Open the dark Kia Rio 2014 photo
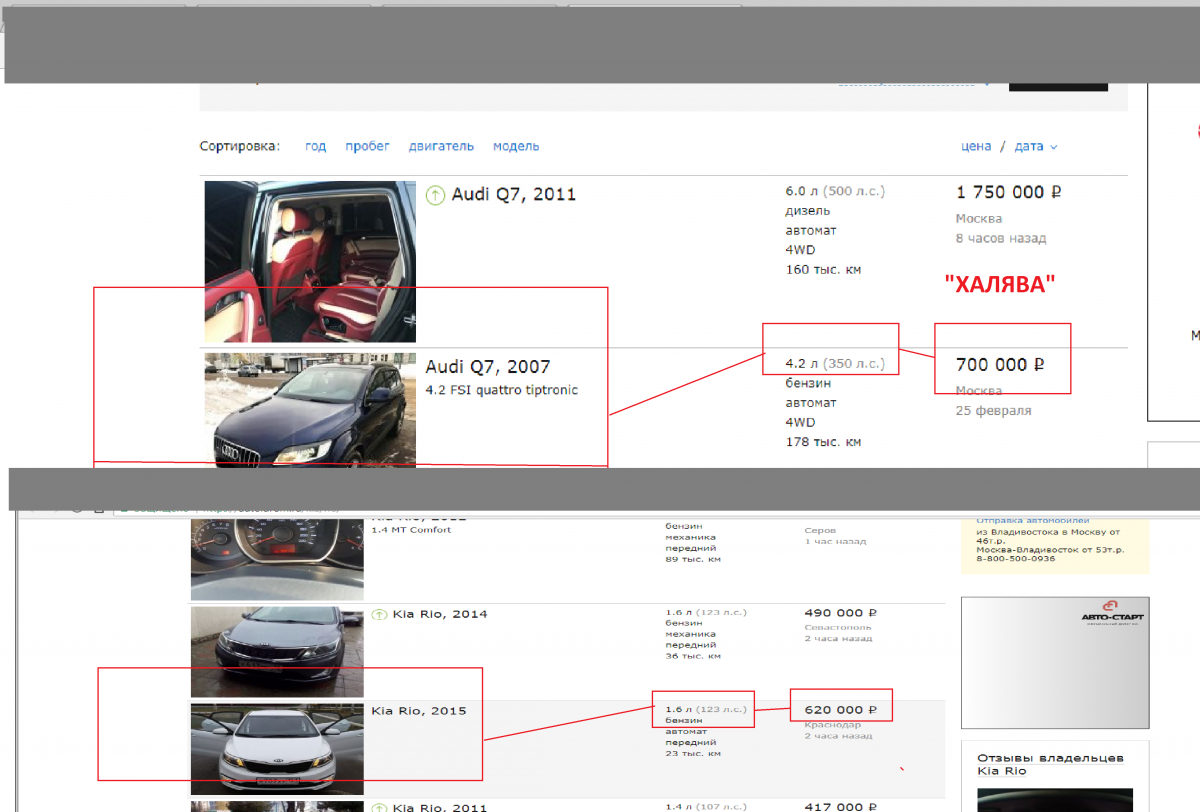Screen dimensions: 1200x812 coord(277,652)
